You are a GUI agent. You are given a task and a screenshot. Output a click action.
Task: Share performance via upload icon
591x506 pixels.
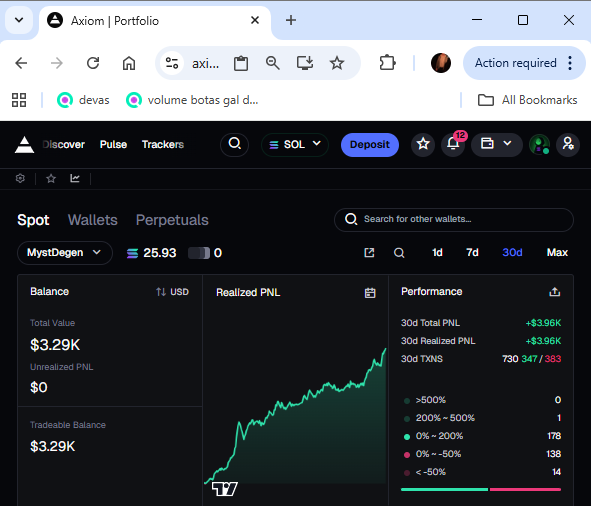coord(554,292)
